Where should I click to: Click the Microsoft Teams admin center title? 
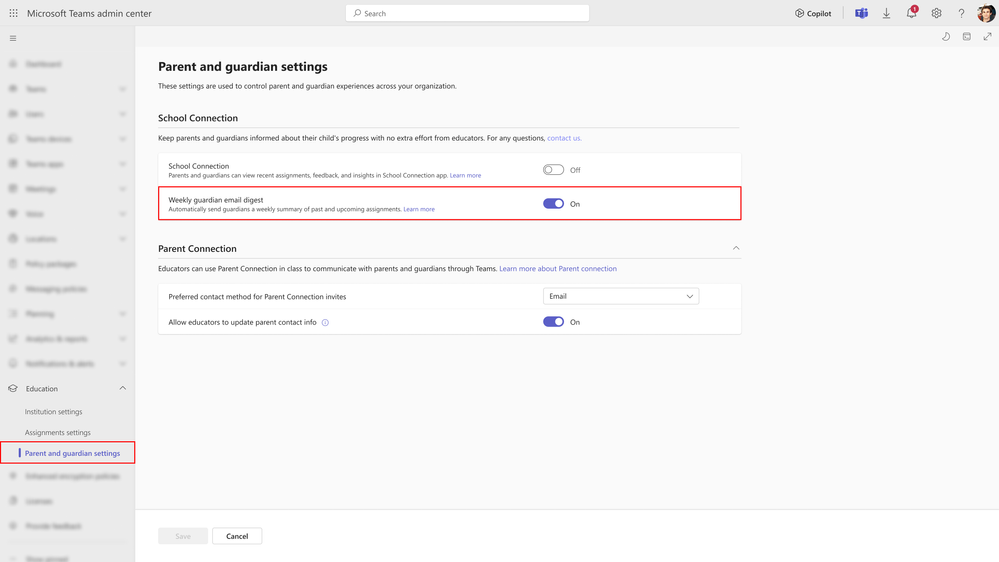pos(89,13)
